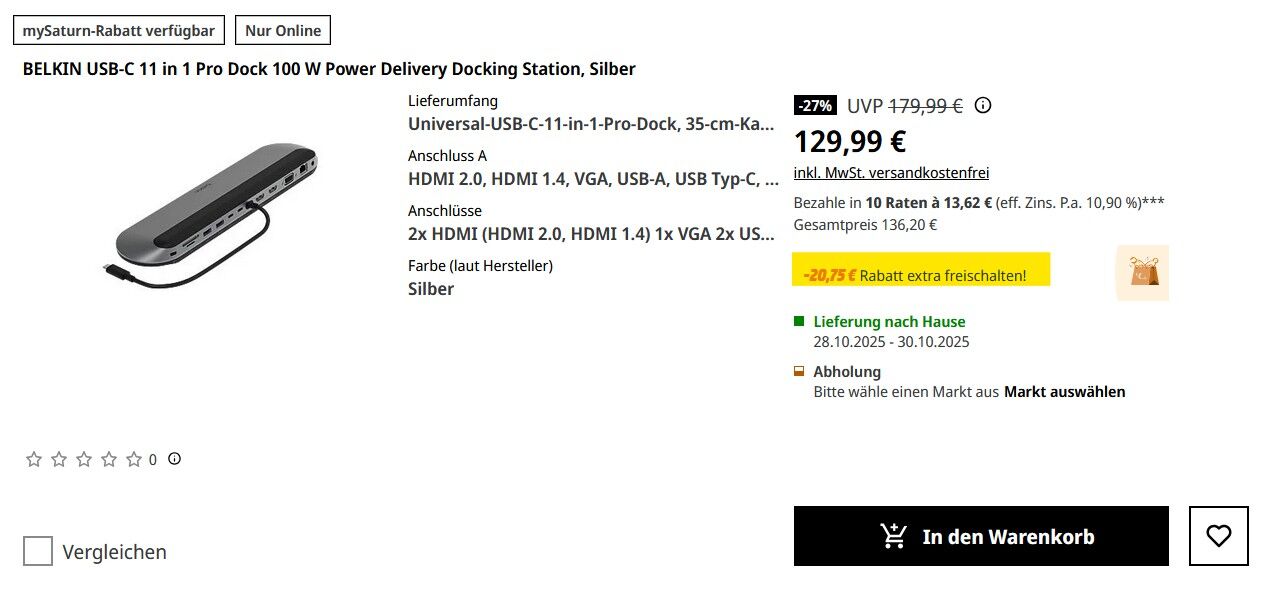
Task: Add item via In den Warenkorb
Action: click(980, 536)
